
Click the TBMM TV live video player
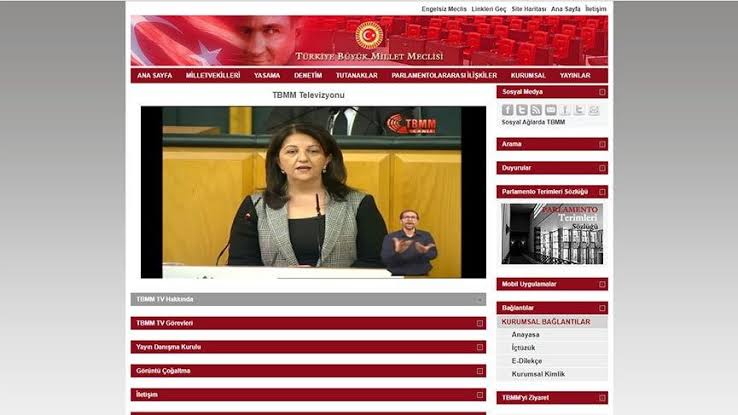[313, 192]
